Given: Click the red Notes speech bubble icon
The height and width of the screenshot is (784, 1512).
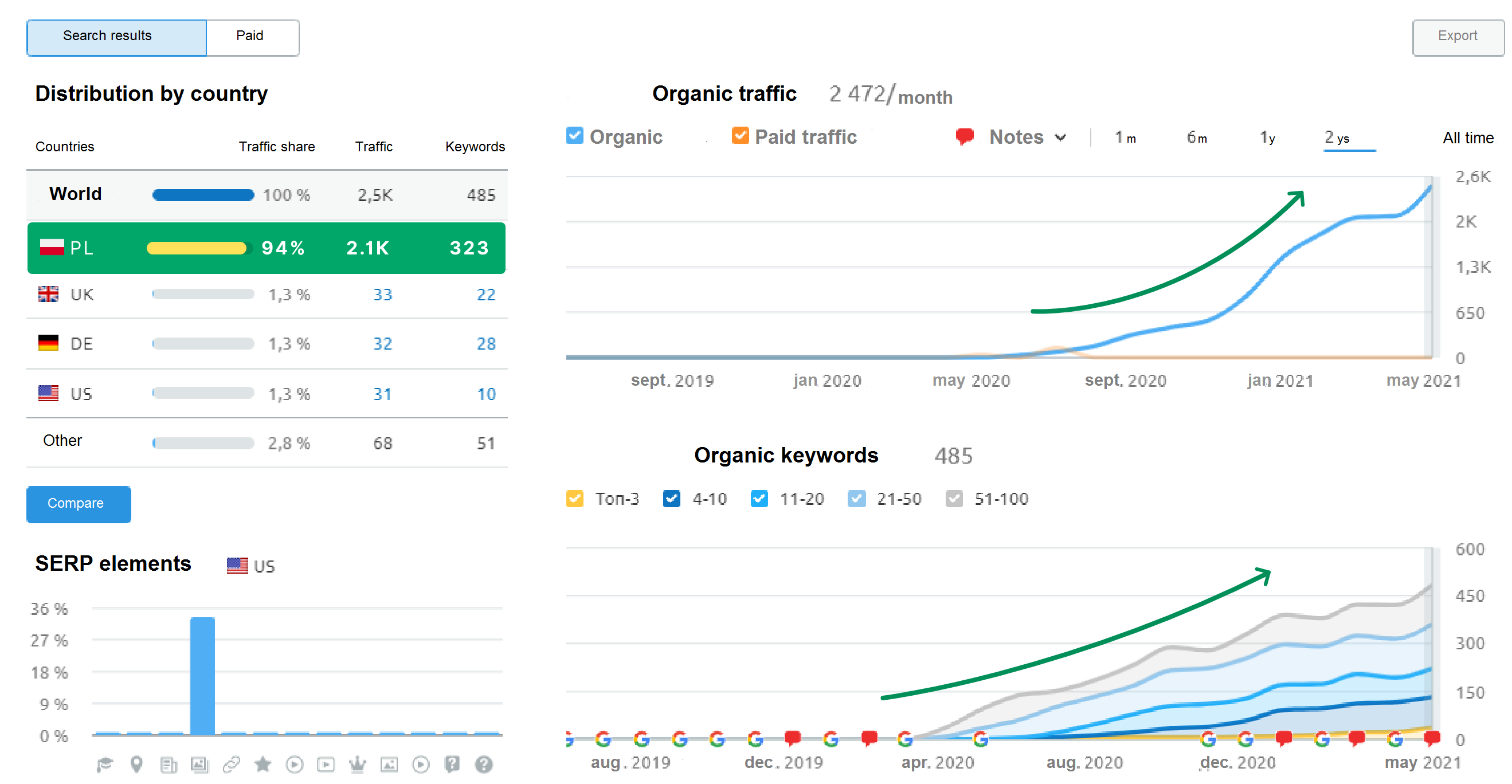Looking at the screenshot, I should (x=965, y=137).
